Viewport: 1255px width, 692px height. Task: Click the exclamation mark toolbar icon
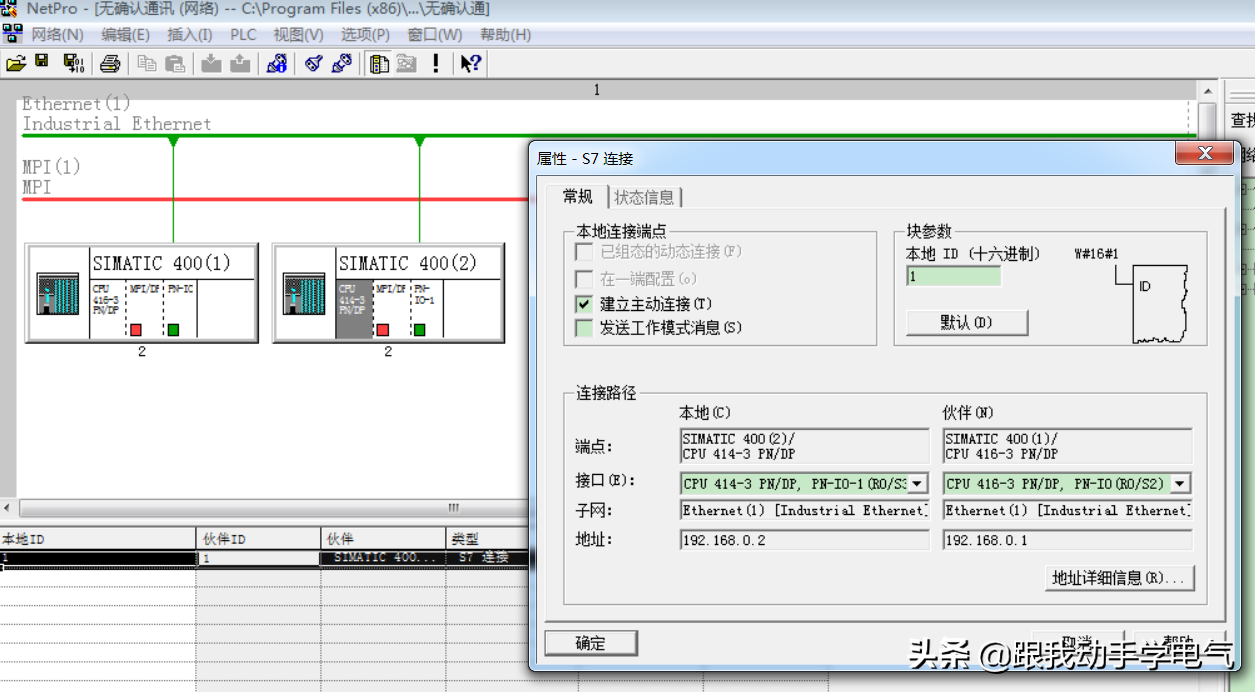click(436, 63)
